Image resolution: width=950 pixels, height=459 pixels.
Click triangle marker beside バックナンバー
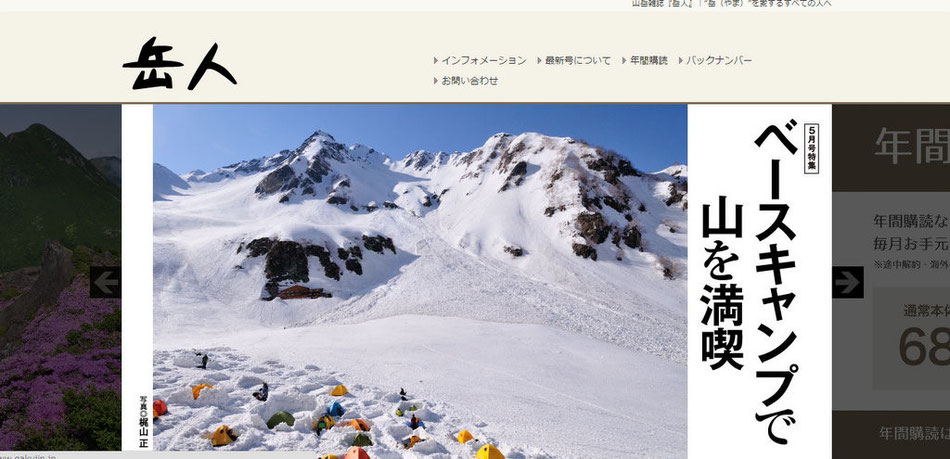click(680, 61)
